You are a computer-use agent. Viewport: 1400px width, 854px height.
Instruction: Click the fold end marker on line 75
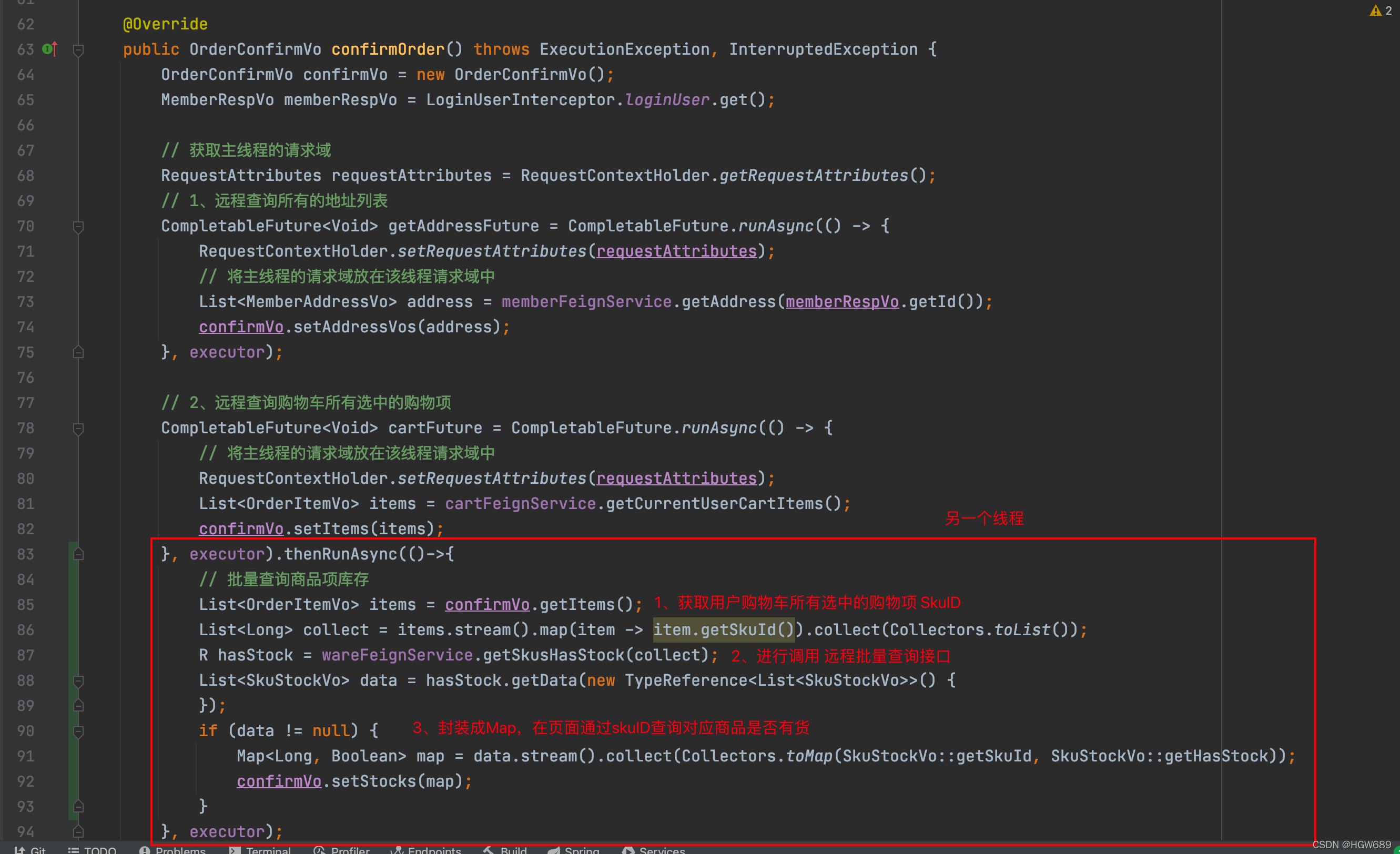pos(78,352)
